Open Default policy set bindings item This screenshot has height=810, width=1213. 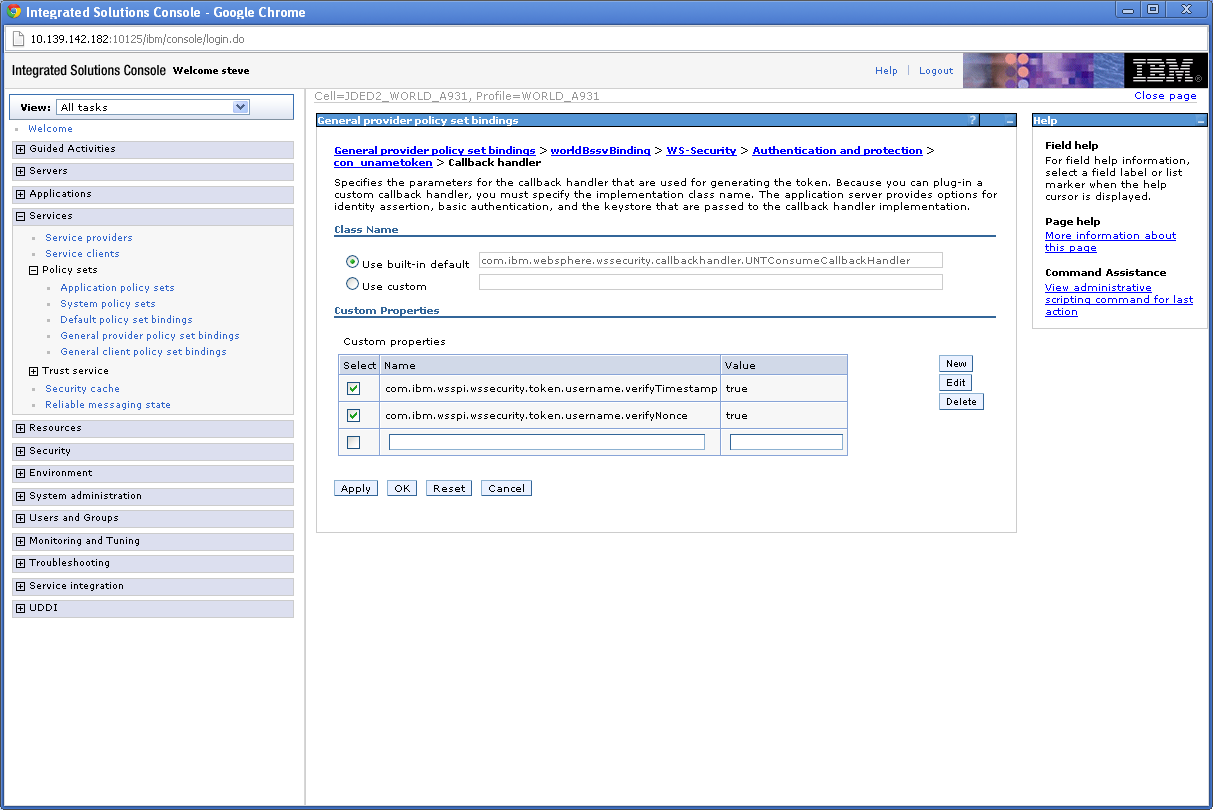126,320
